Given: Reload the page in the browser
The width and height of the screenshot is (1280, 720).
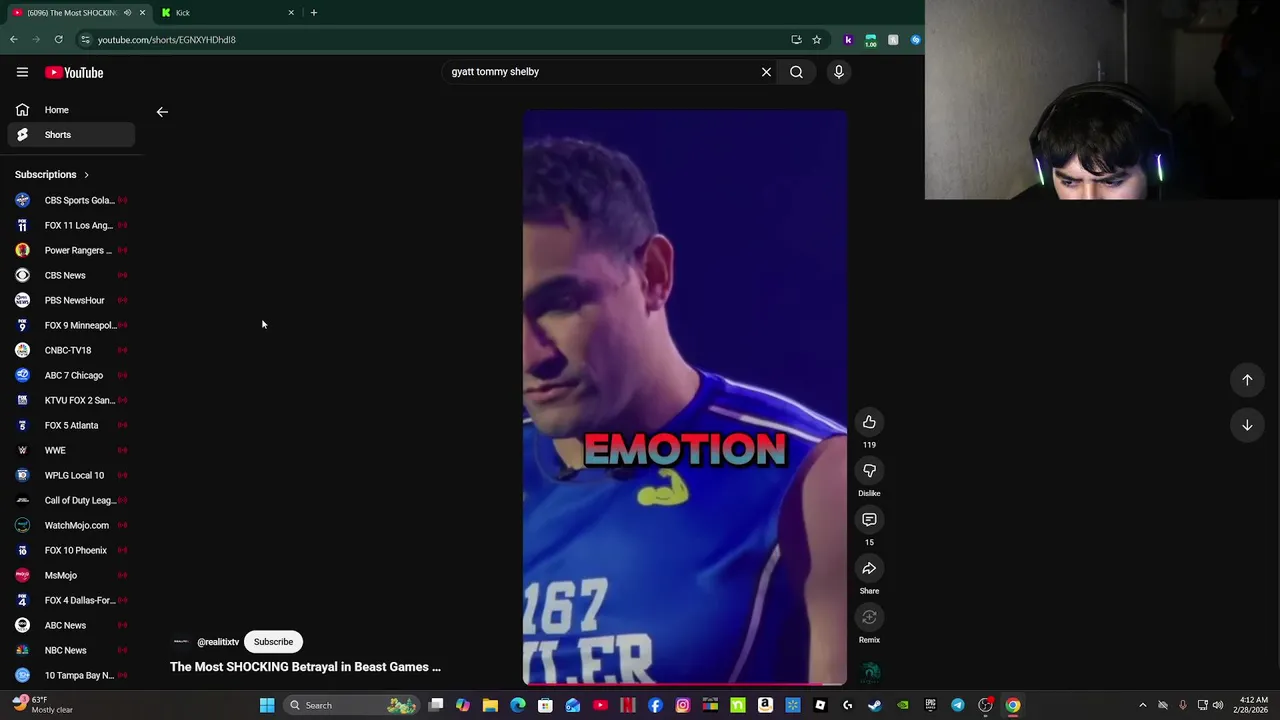Looking at the screenshot, I should pyautogui.click(x=58, y=40).
